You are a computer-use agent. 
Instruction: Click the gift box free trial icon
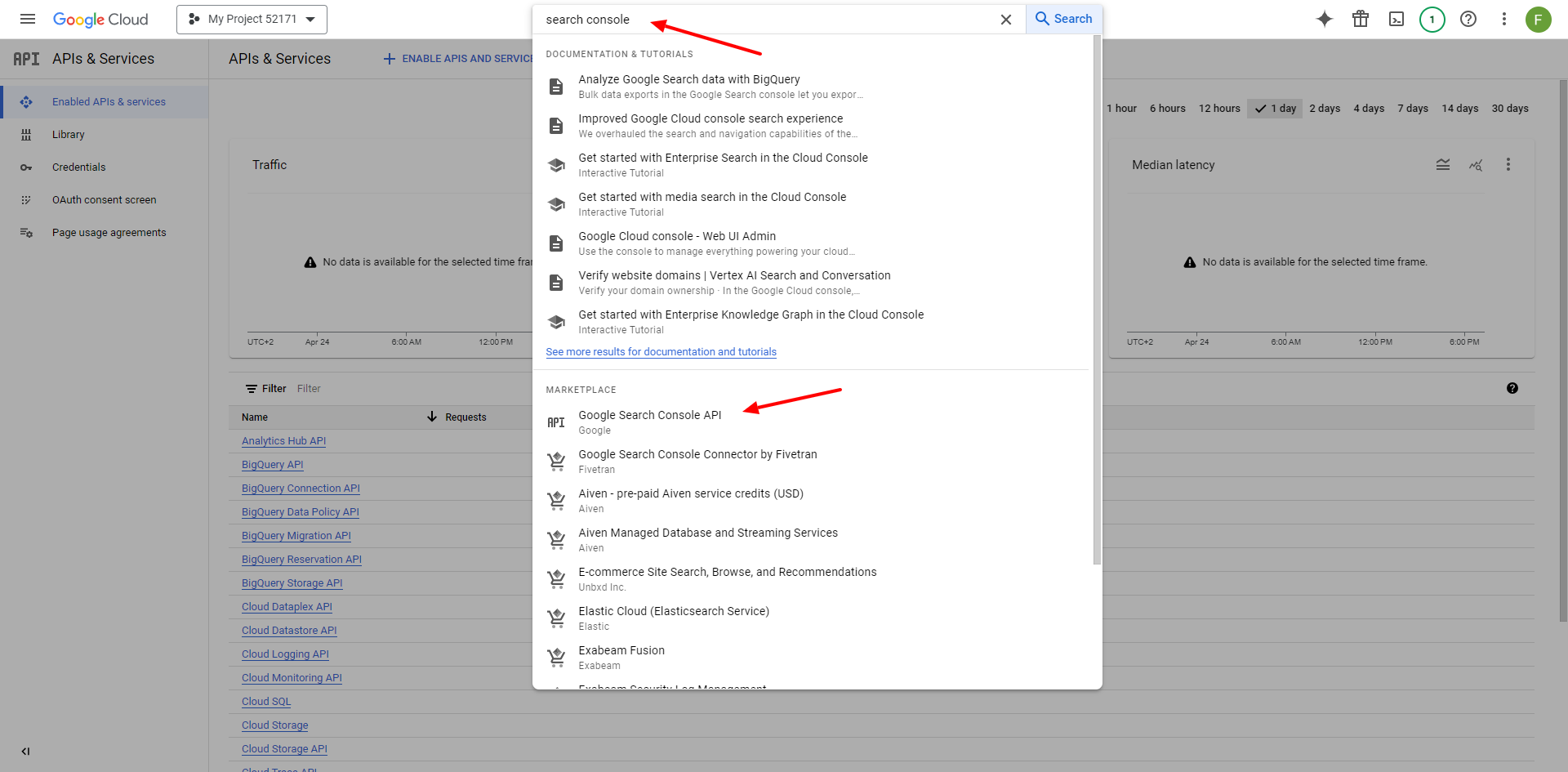1361,19
